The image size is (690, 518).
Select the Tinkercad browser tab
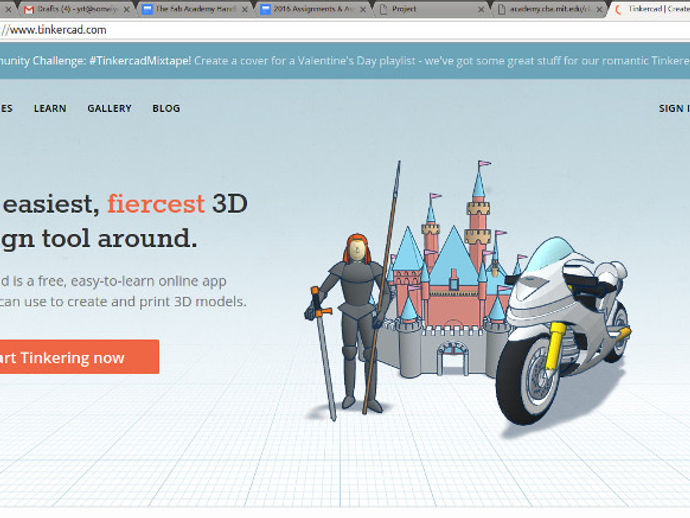(651, 9)
